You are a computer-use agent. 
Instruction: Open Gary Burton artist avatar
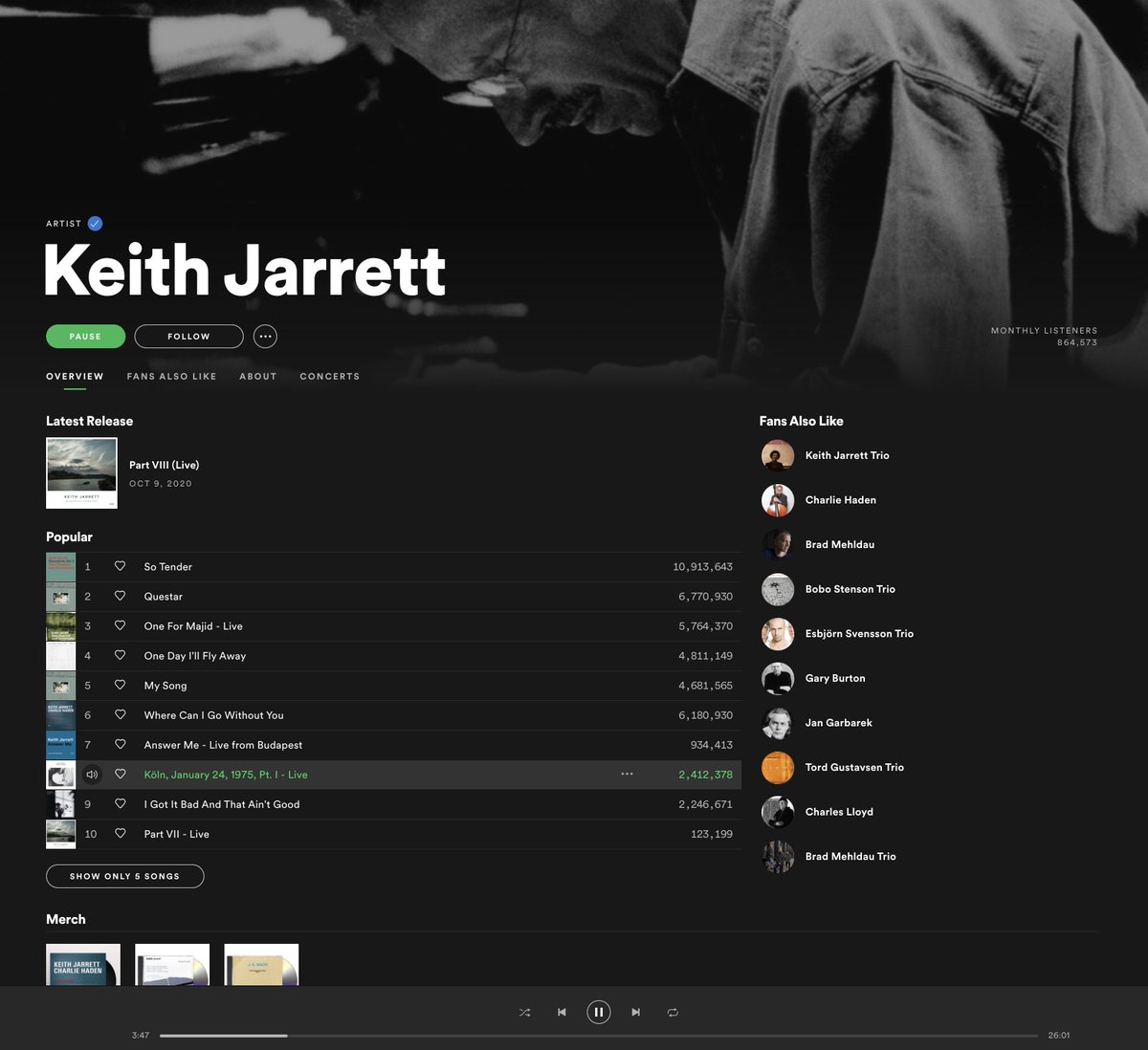click(778, 678)
